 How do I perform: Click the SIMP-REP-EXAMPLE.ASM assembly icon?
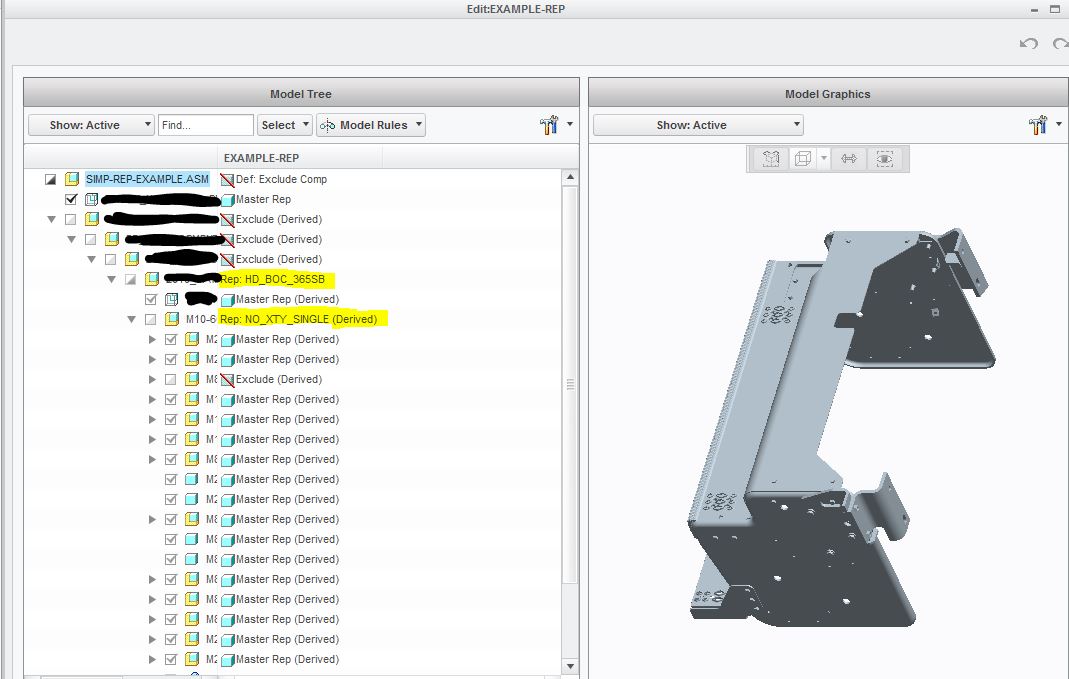tap(72, 179)
